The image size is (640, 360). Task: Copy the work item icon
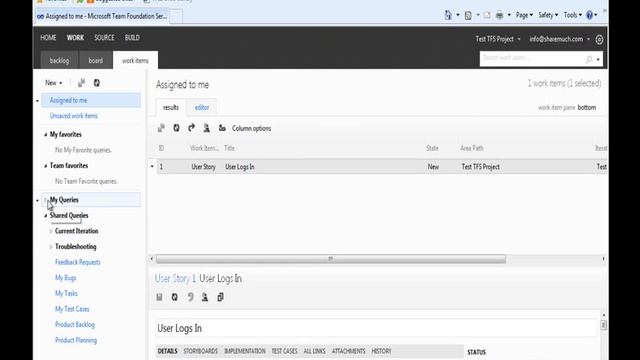click(x=220, y=297)
